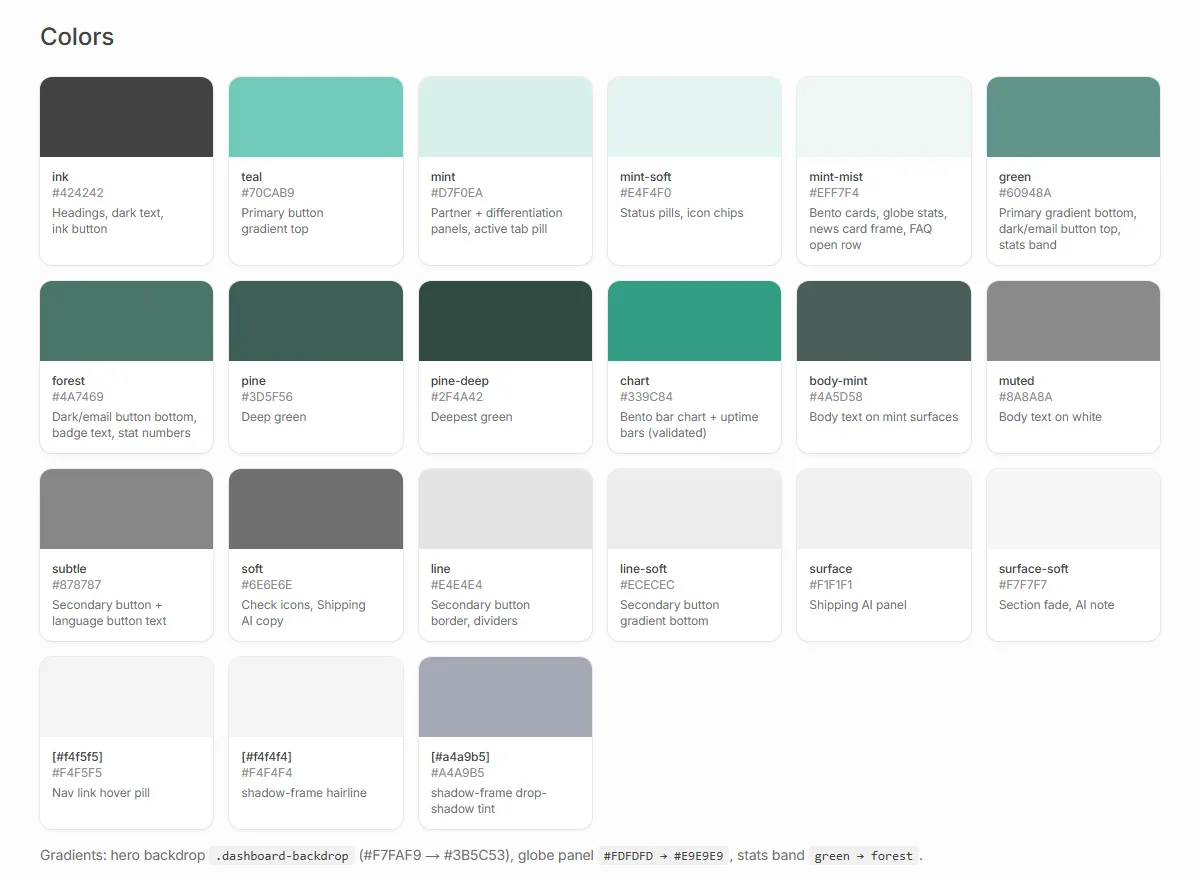
Task: Click the Colors heading
Action: coord(77,37)
